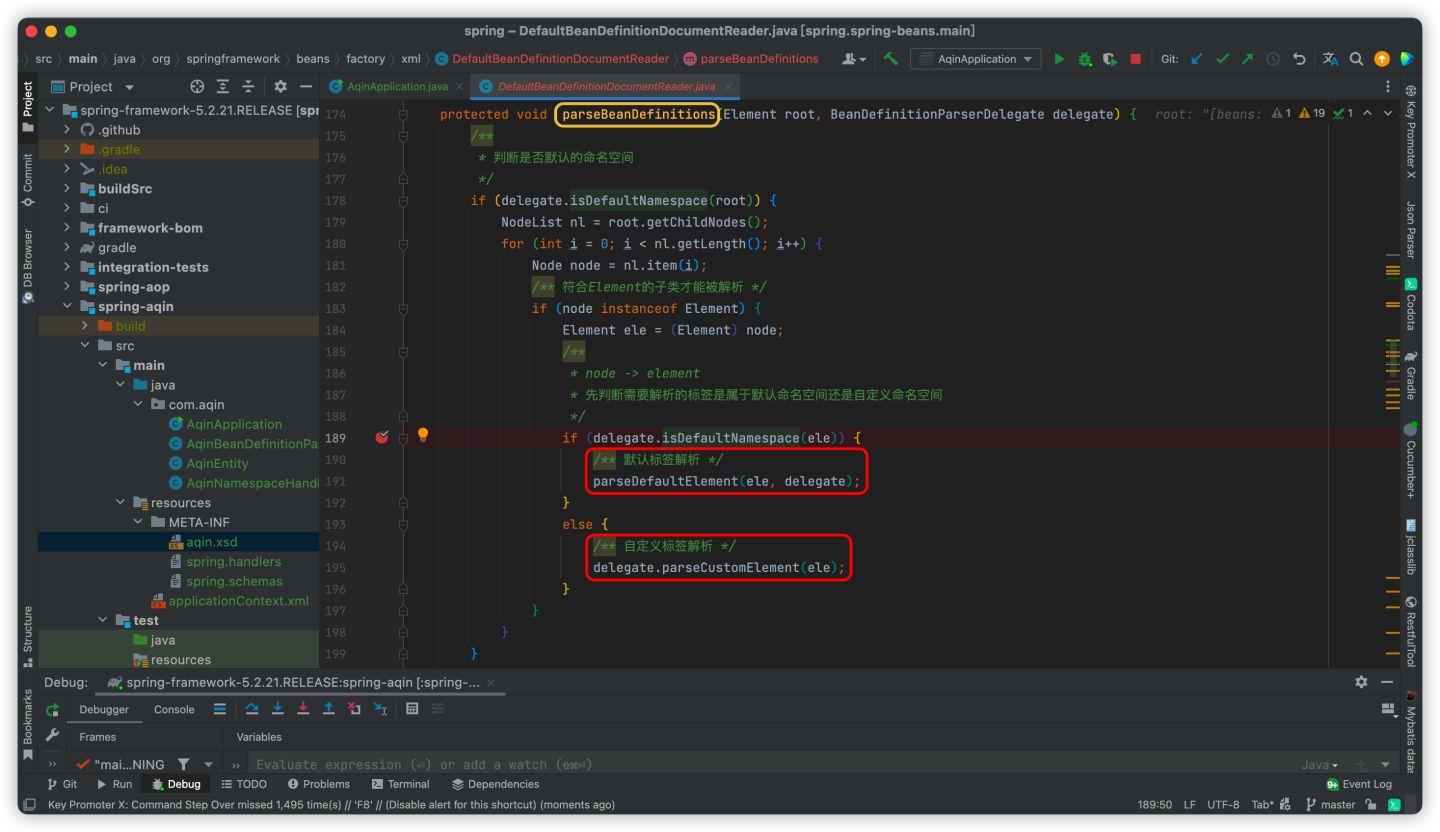Open the AqinApplication run configuration dropdown
Screen dimensions: 1440x832
(x=975, y=59)
